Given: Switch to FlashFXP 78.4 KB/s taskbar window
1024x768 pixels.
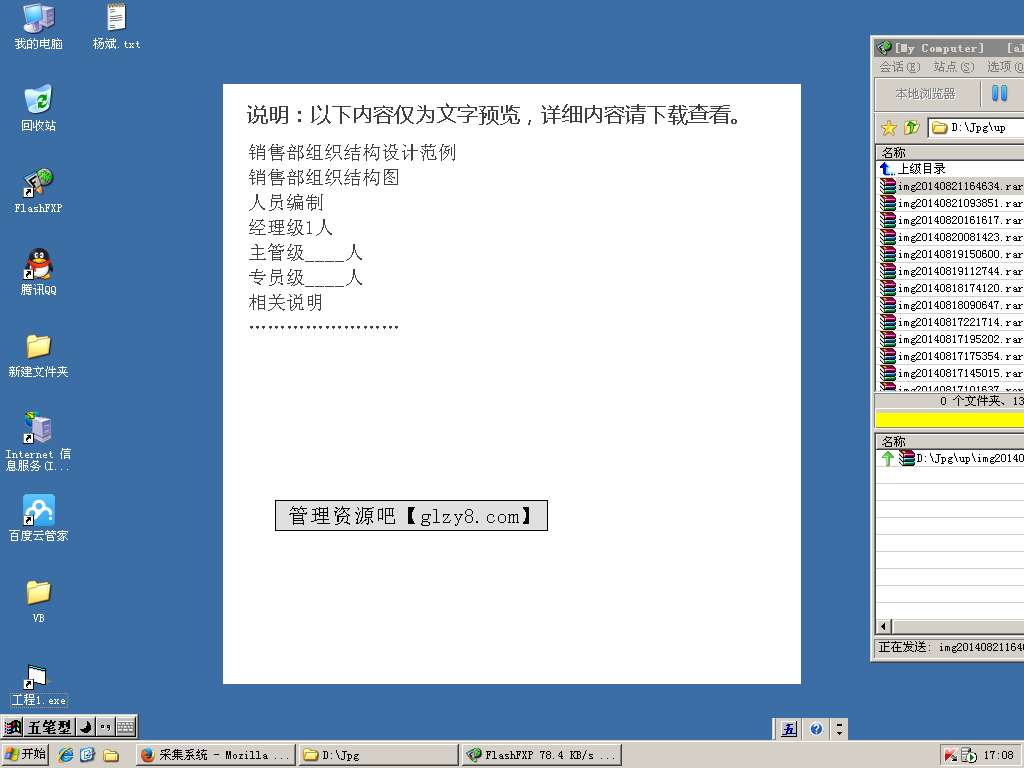Looking at the screenshot, I should [541, 755].
